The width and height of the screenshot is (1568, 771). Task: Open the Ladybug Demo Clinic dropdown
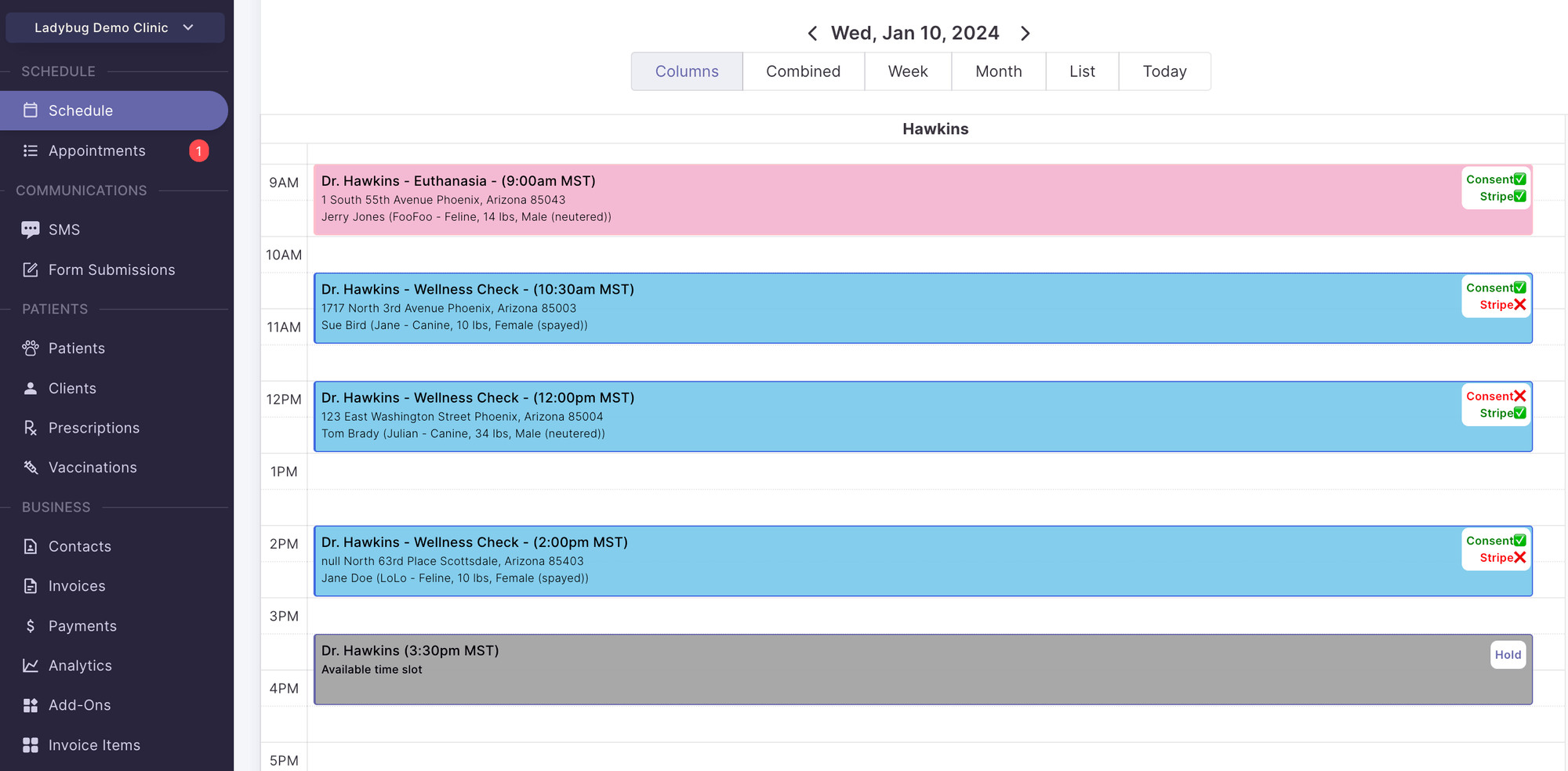tap(114, 27)
